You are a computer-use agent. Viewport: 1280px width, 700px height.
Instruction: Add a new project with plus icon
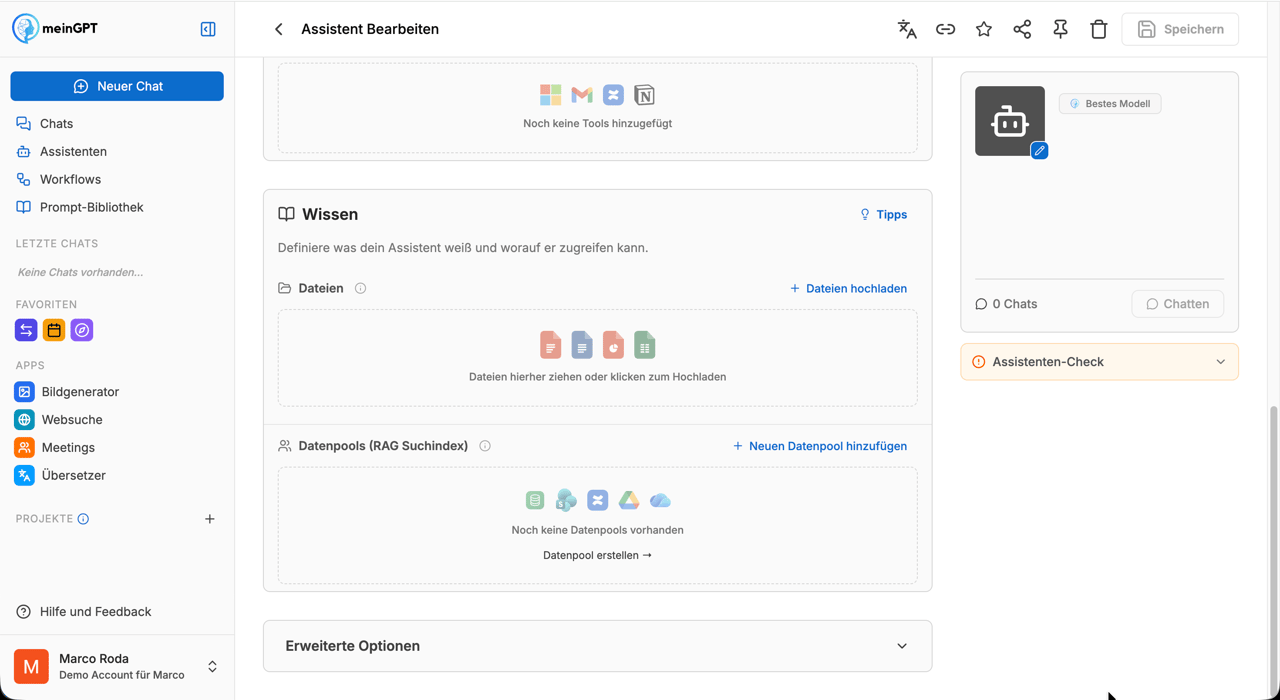point(210,519)
